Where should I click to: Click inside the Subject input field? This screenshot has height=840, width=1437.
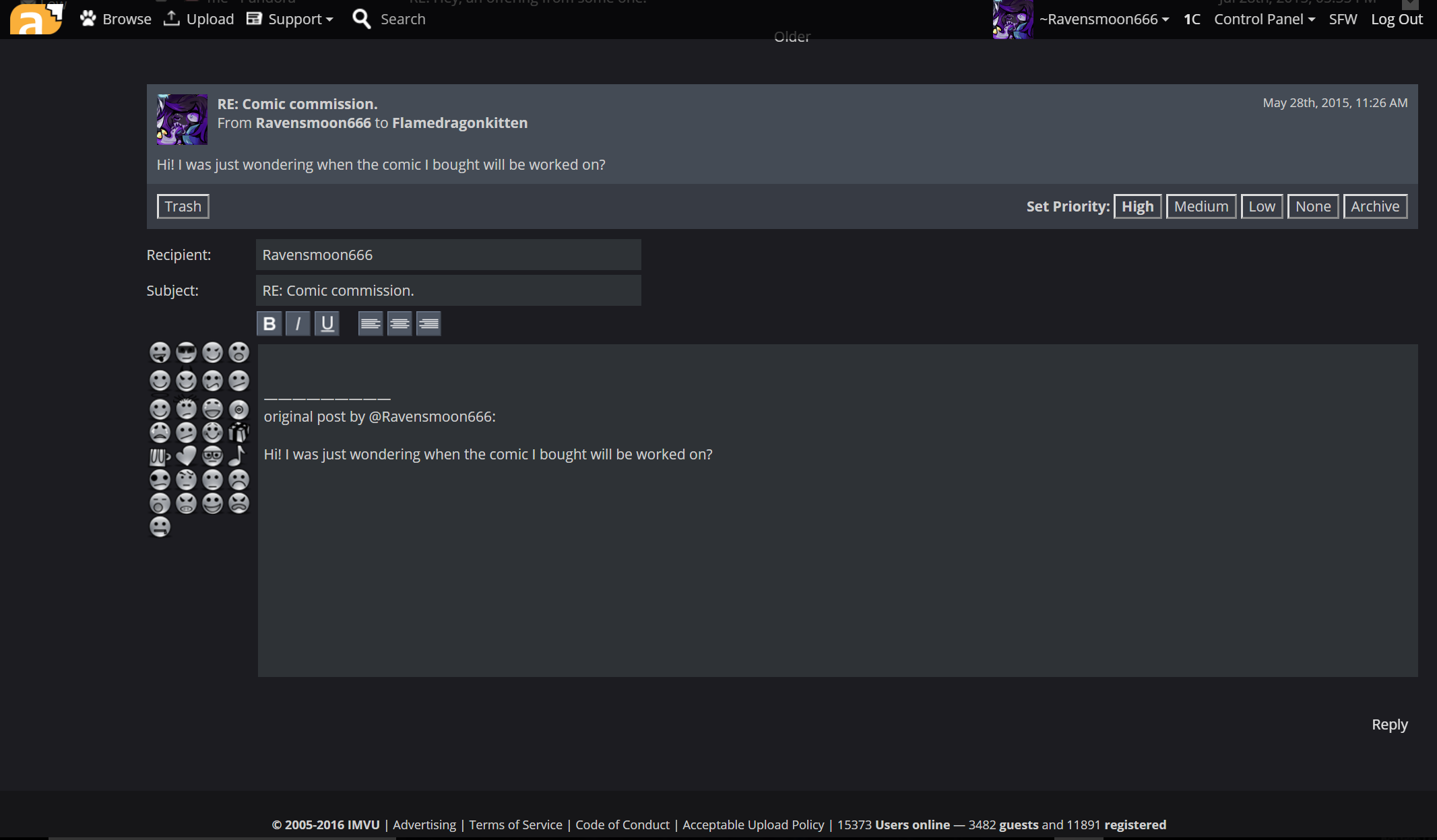(448, 290)
